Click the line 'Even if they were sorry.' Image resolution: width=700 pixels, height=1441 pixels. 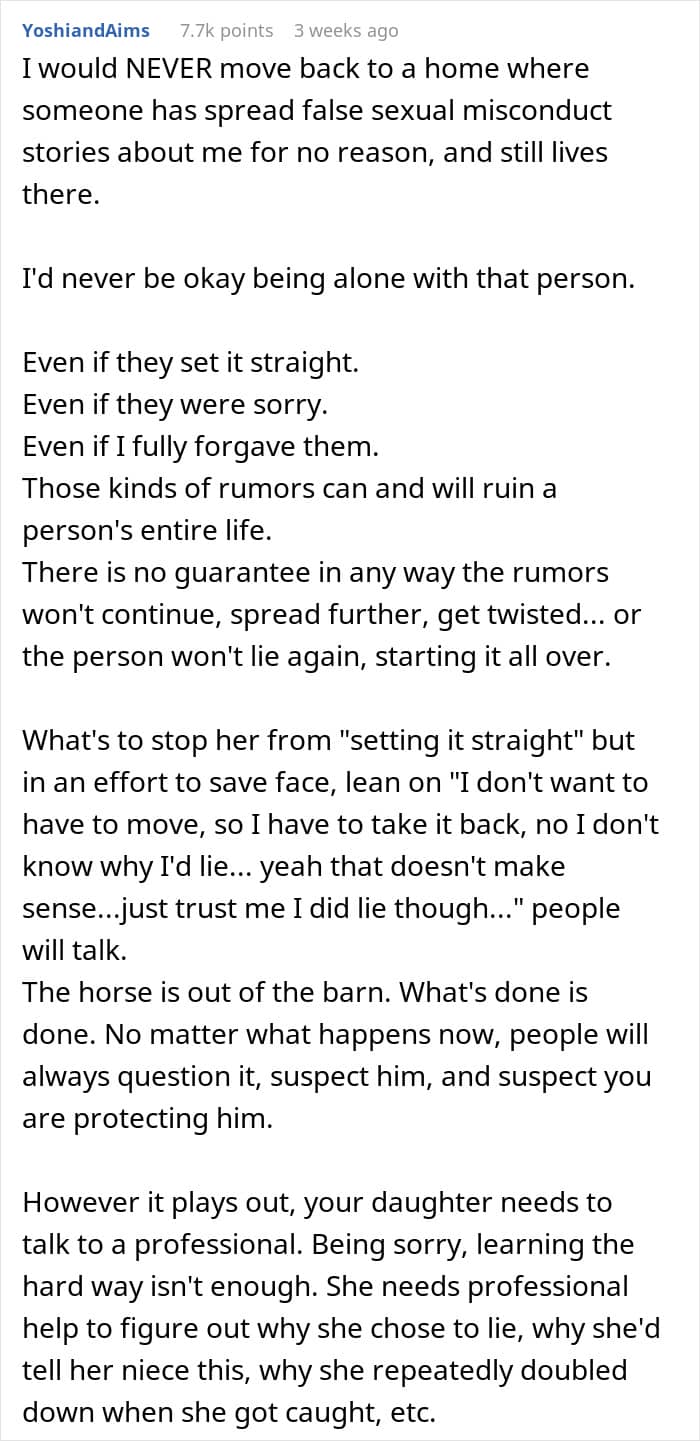click(x=176, y=405)
